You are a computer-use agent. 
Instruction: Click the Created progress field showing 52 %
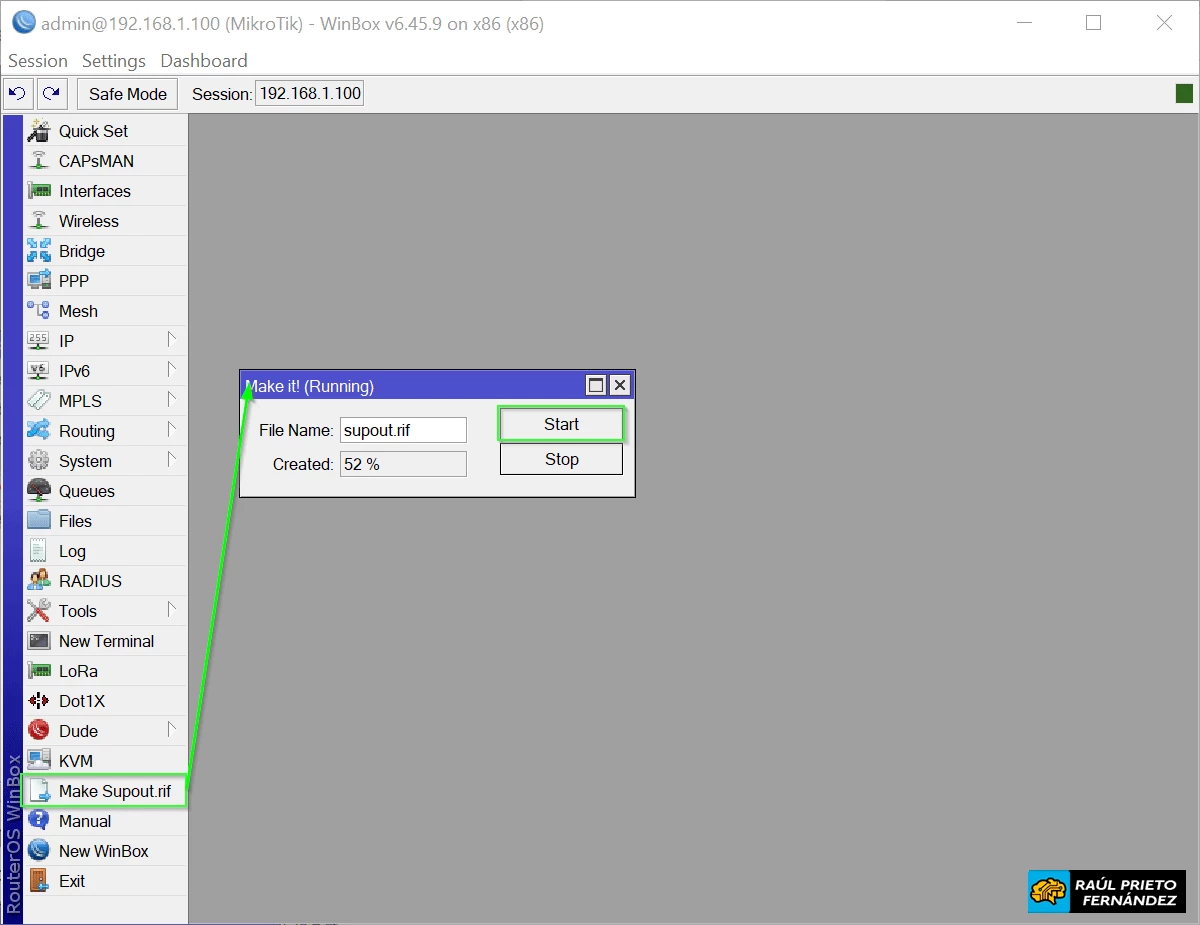pos(403,463)
